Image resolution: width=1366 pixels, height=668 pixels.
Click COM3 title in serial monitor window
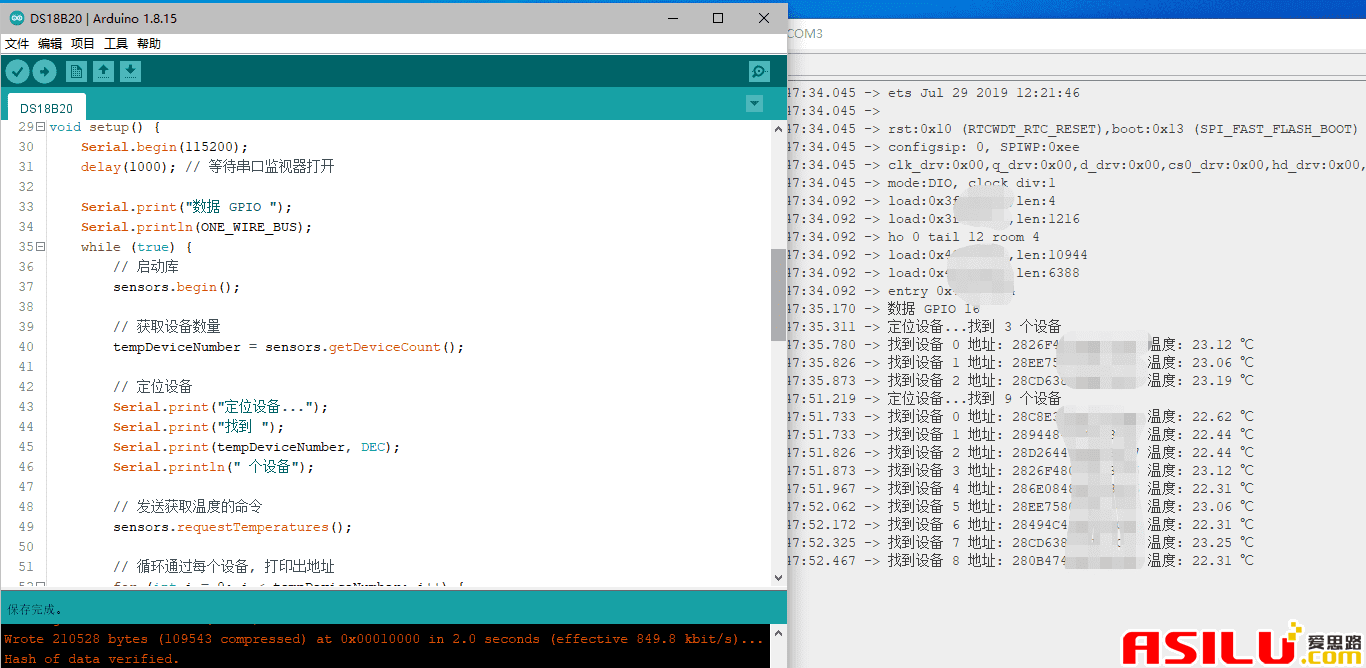[x=805, y=33]
